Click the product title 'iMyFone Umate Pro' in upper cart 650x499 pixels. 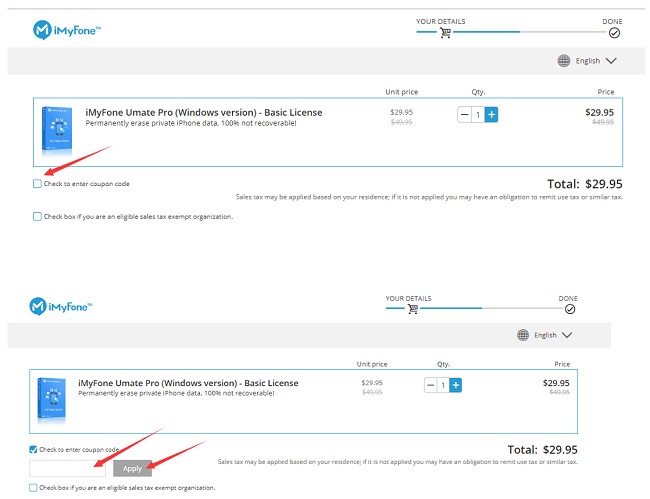point(204,112)
